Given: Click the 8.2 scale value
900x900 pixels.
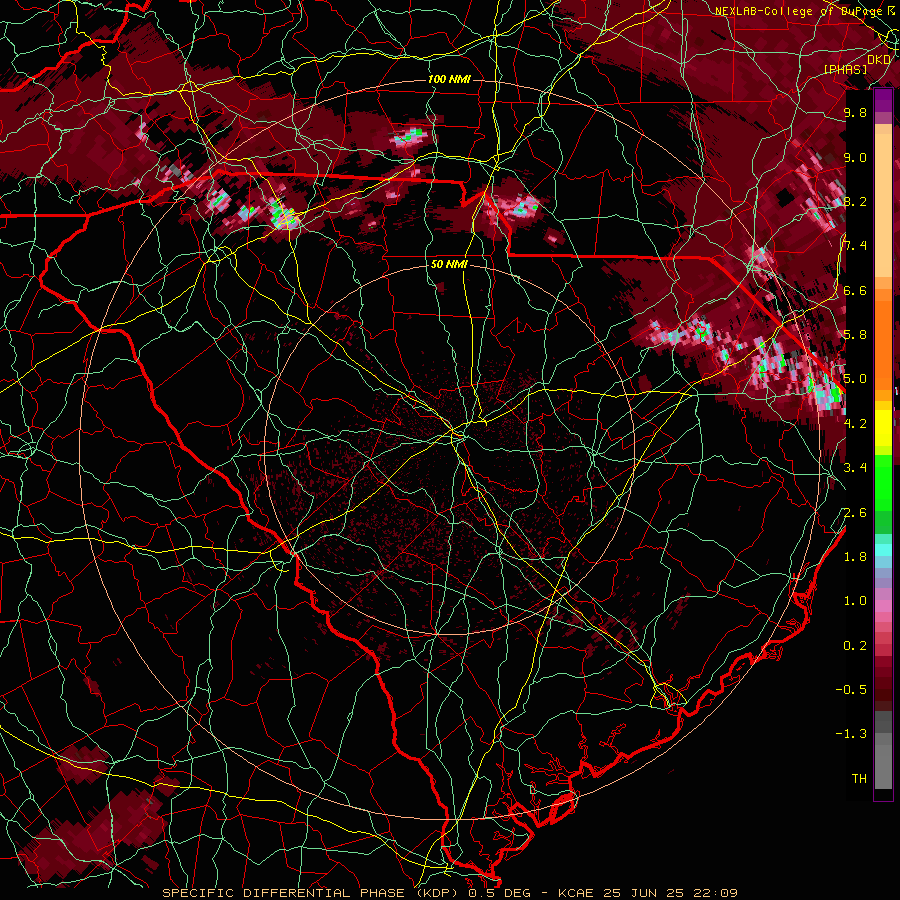Looking at the screenshot, I should [855, 201].
